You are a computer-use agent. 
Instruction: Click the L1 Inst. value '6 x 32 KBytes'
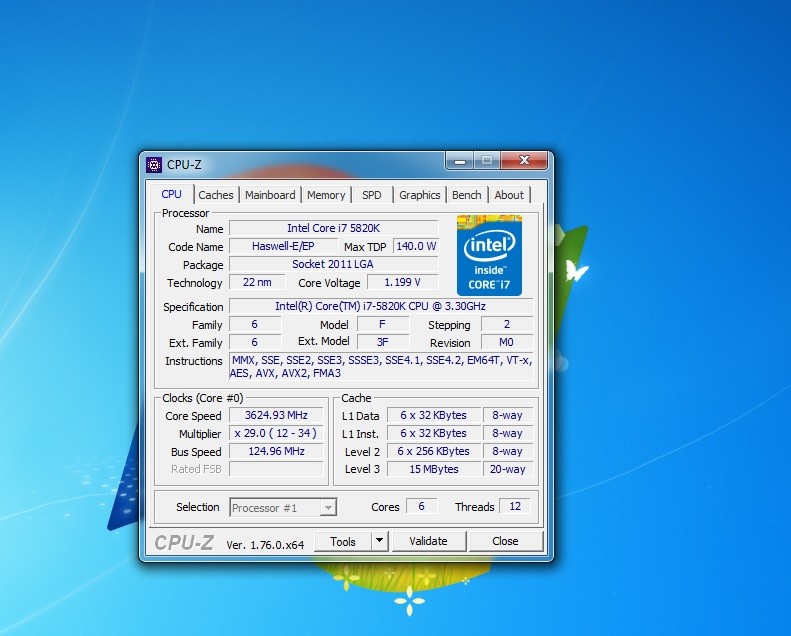click(434, 433)
